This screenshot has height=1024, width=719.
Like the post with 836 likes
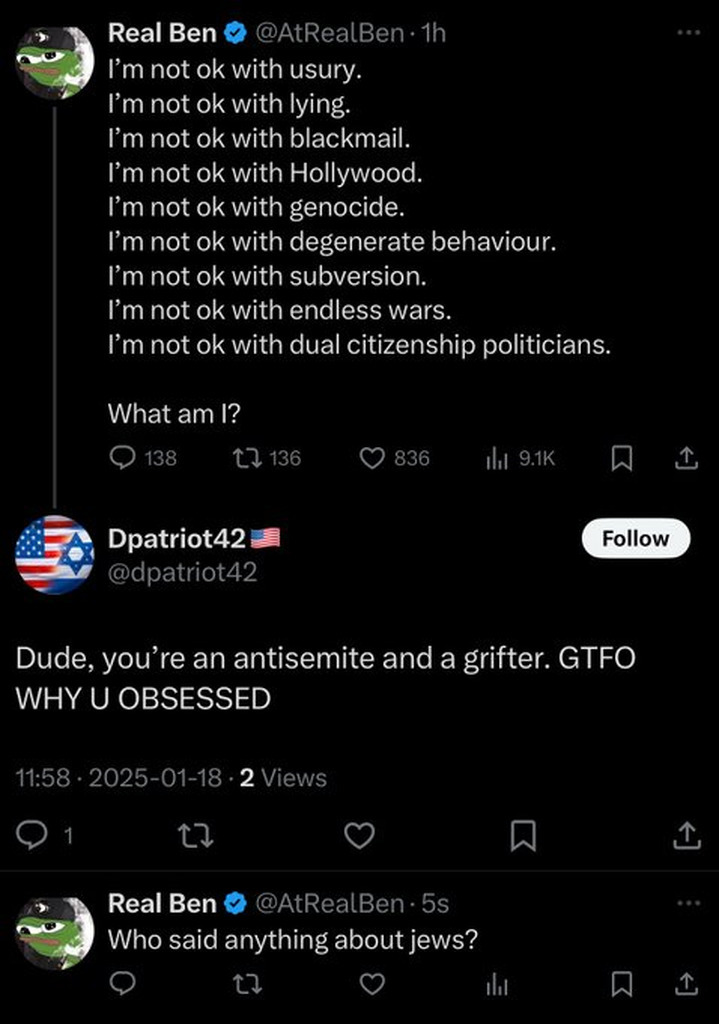coord(372,458)
